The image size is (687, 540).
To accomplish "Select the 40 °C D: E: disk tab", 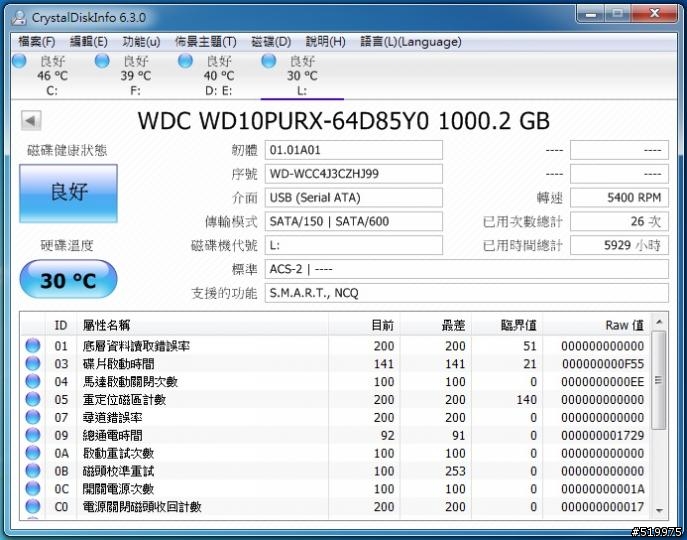I will point(219,75).
